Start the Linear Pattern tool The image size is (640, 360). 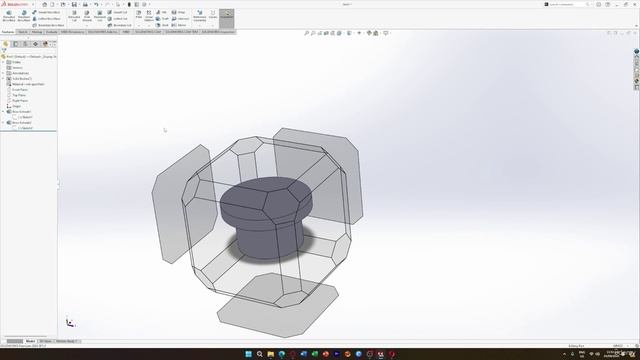[149, 16]
